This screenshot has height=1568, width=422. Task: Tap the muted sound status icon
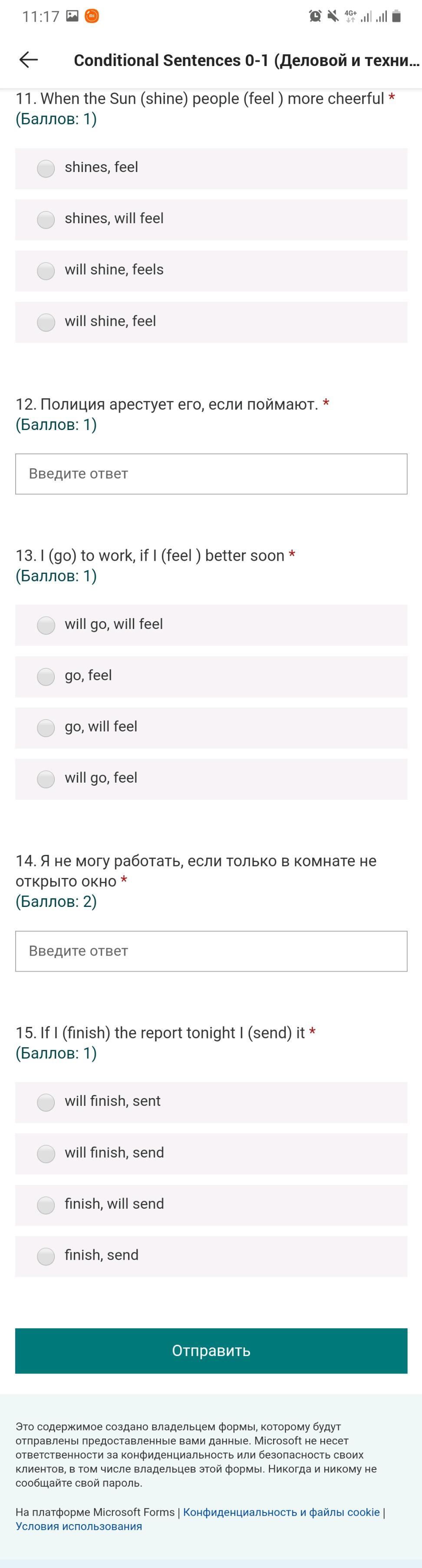click(333, 17)
